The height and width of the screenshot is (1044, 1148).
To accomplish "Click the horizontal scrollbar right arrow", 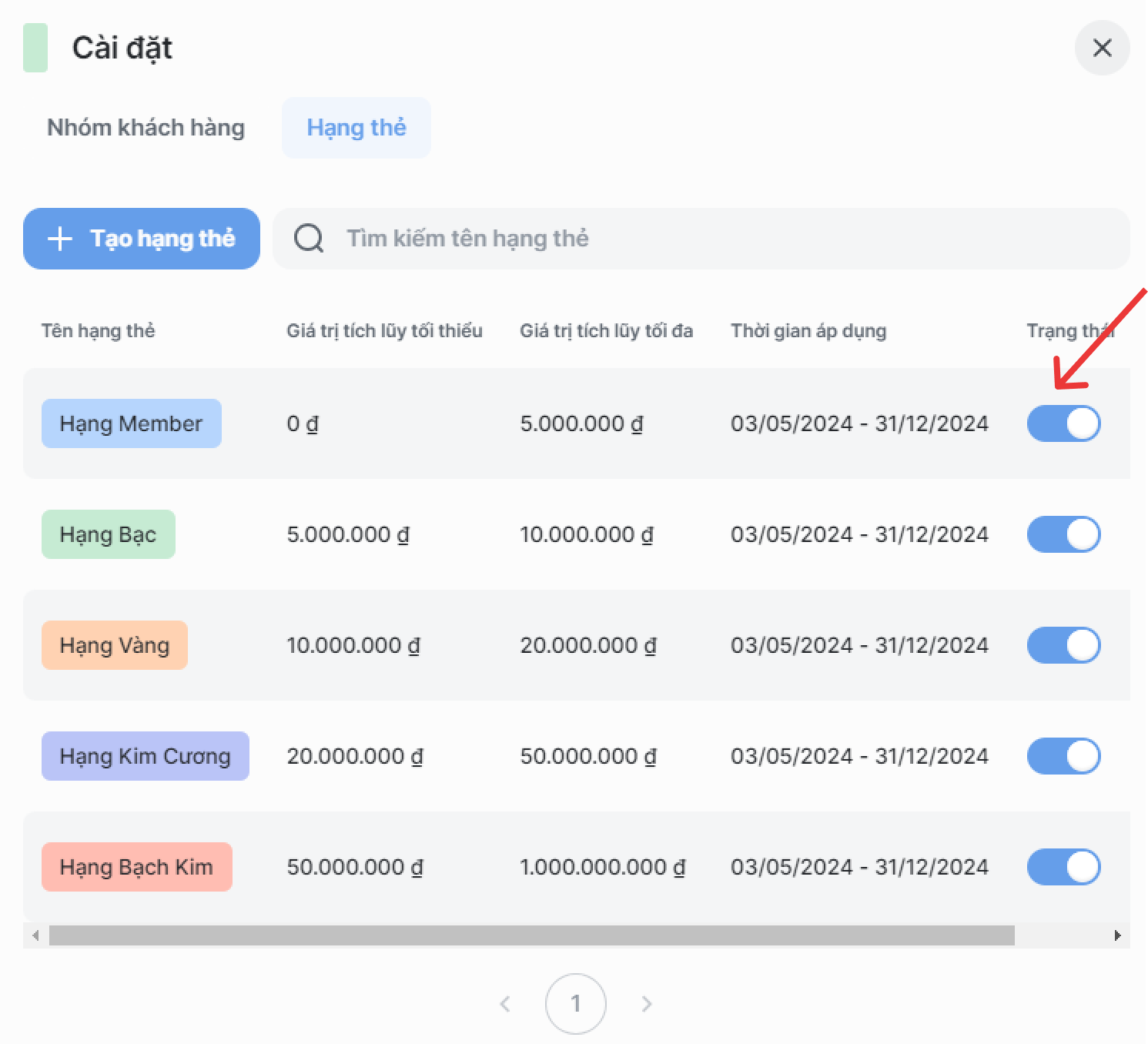I will pos(1117,935).
